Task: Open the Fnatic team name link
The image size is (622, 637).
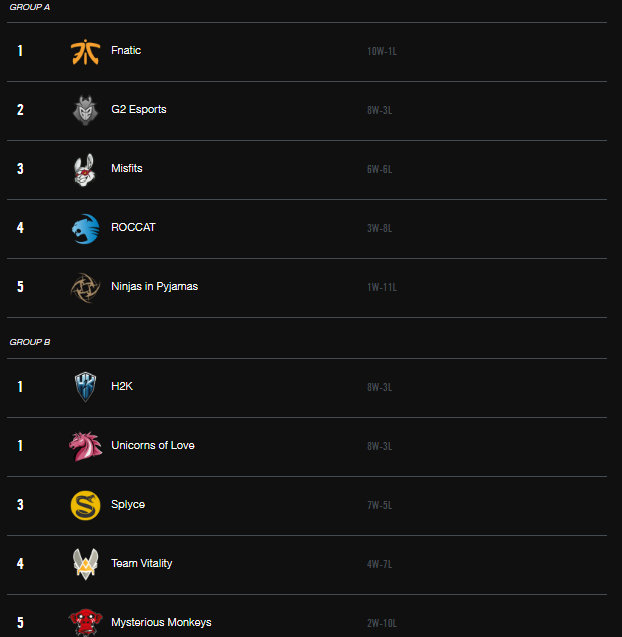Action: coord(126,50)
